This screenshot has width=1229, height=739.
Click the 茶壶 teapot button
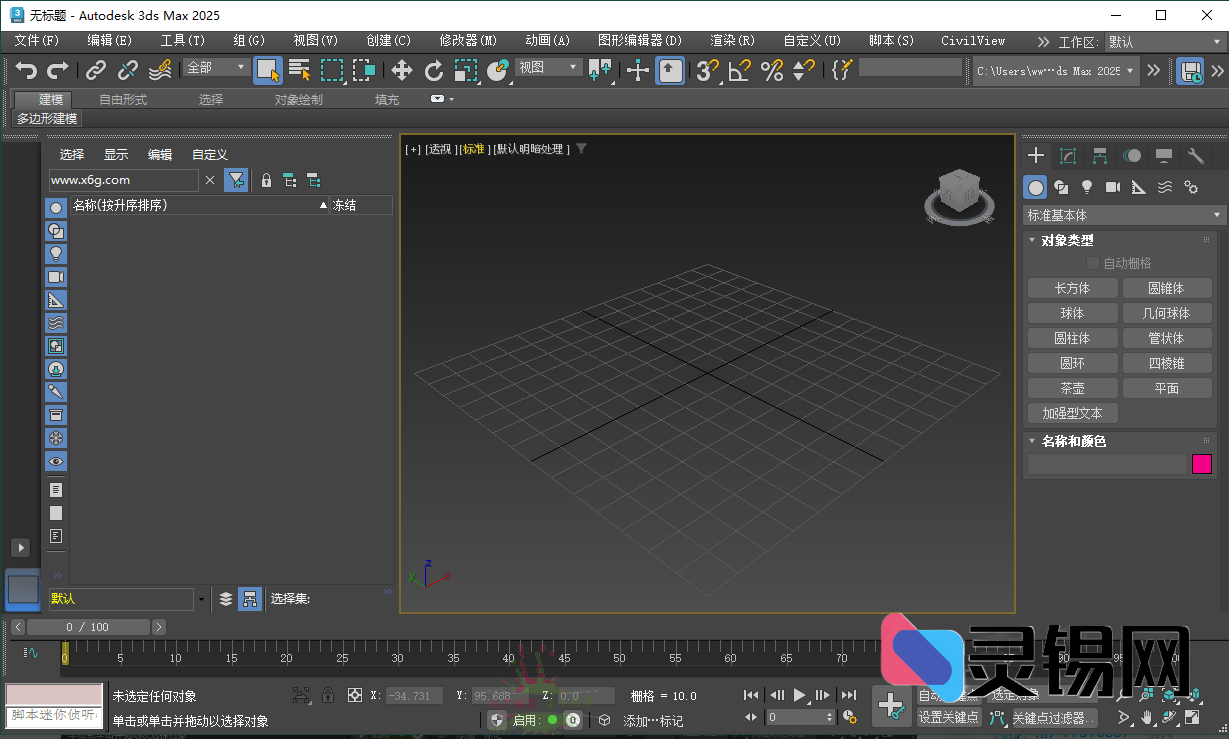(1072, 388)
